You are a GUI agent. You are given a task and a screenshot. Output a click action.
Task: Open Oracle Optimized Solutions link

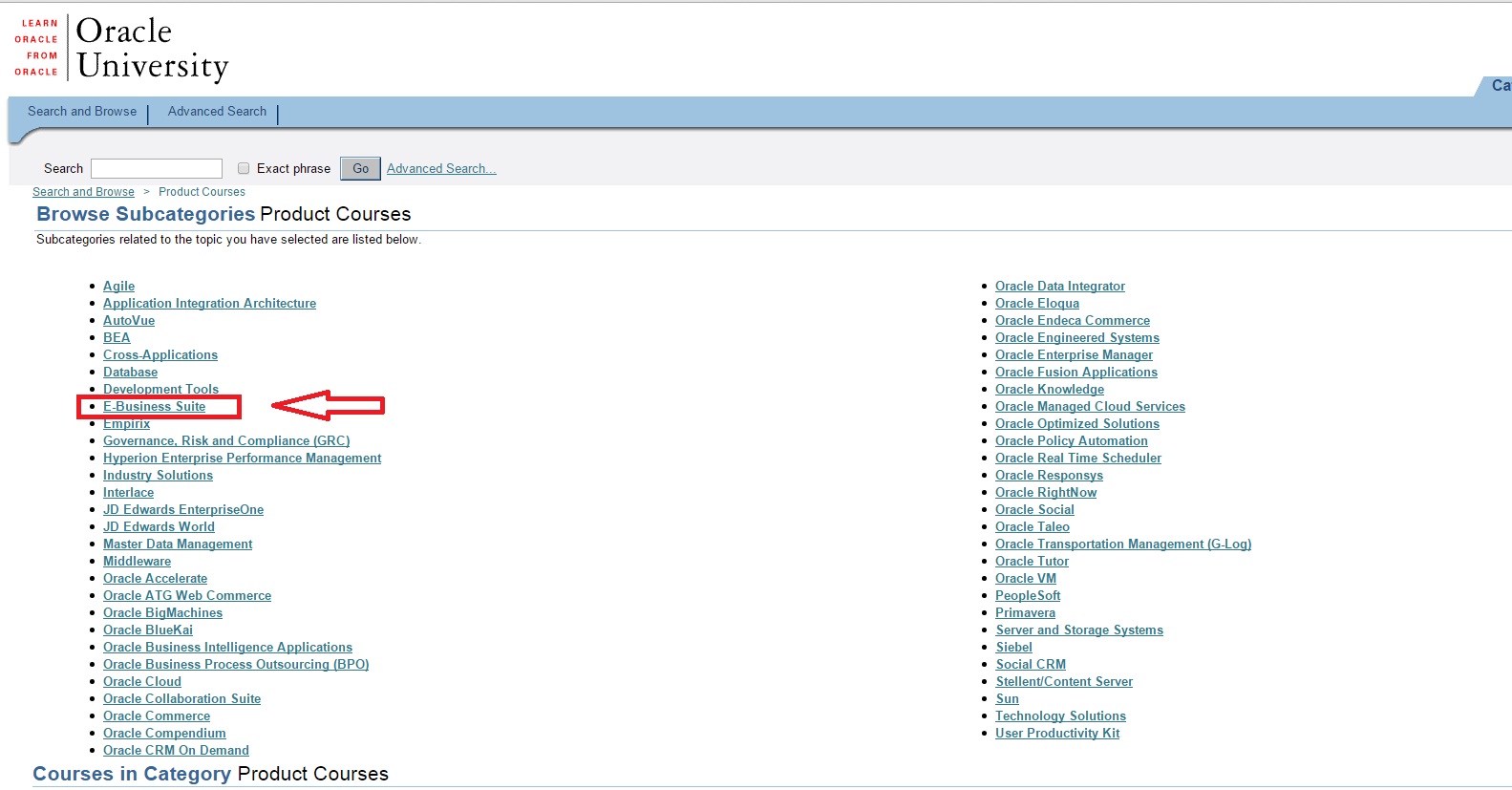(1077, 424)
